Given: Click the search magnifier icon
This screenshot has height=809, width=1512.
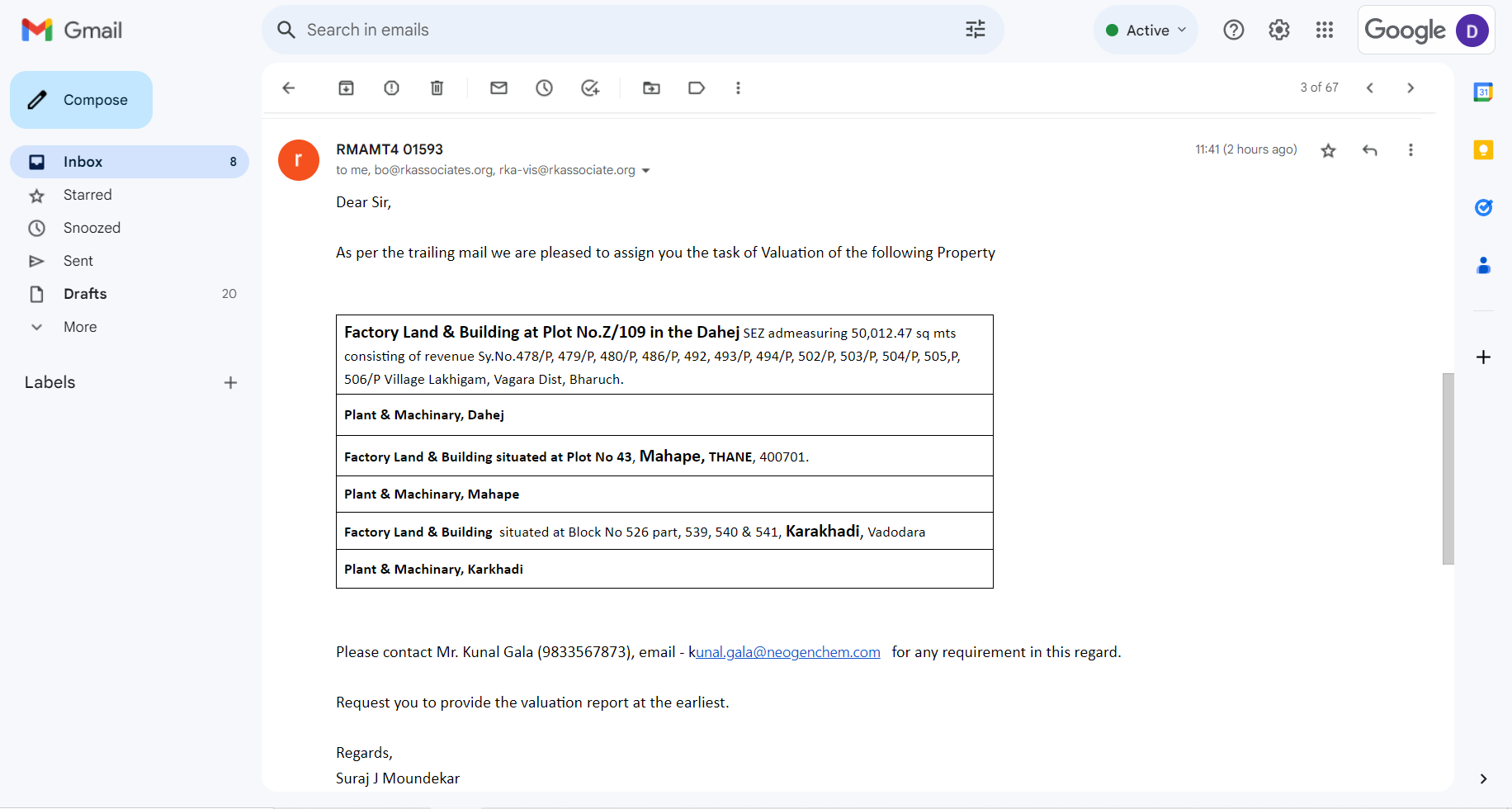Looking at the screenshot, I should (x=286, y=30).
